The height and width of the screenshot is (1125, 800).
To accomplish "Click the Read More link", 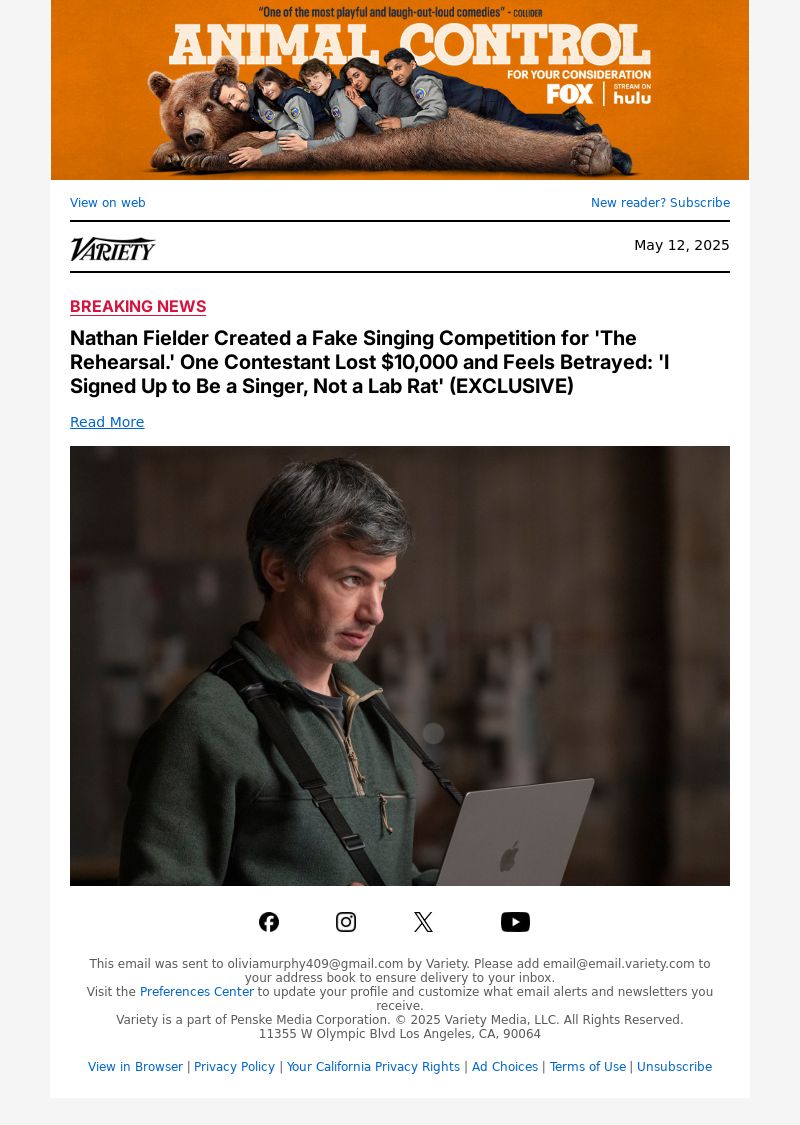I will 107,422.
